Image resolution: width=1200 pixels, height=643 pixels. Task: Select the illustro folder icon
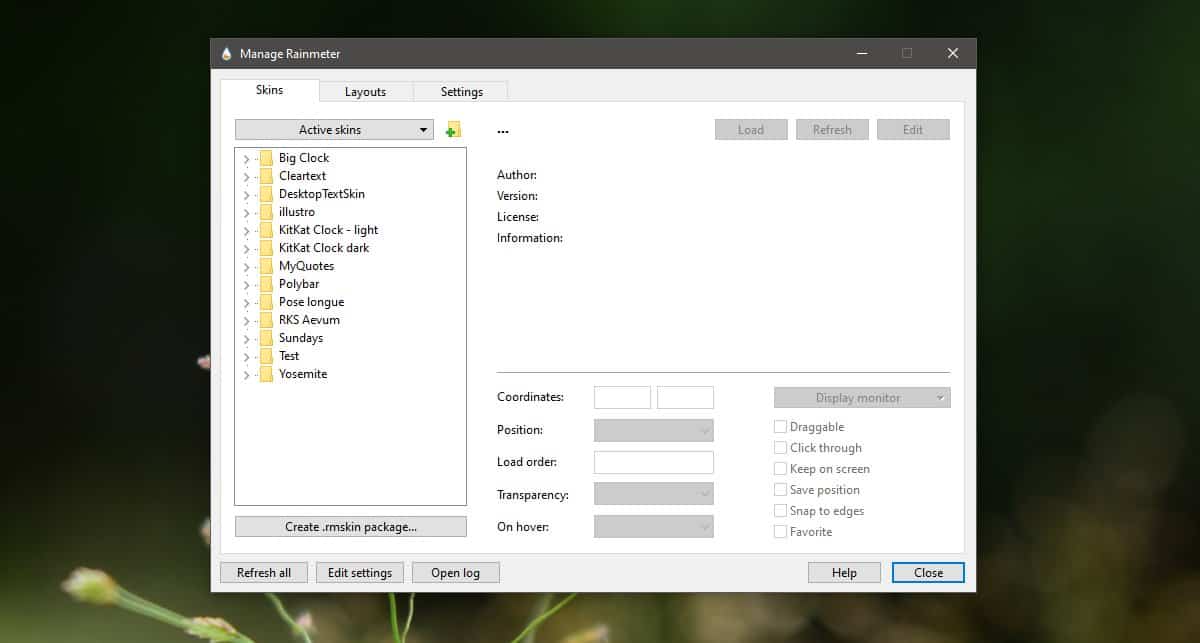(x=266, y=212)
